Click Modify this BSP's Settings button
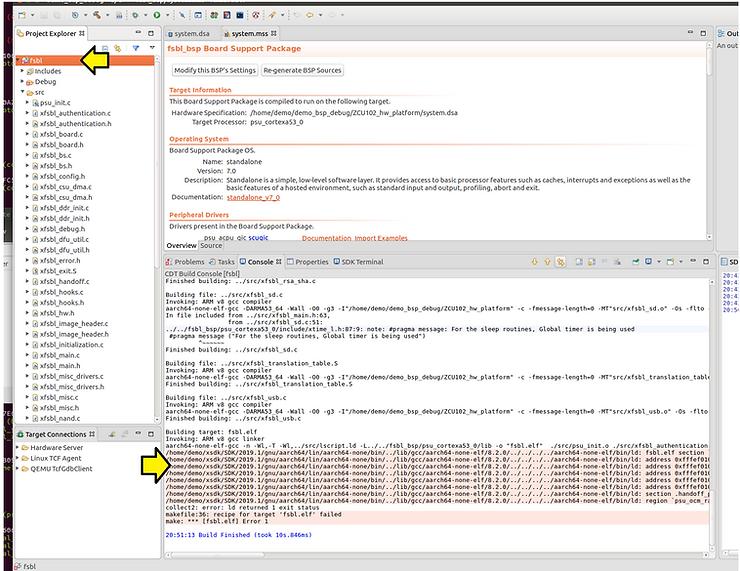This screenshot has width=740, height=571. (215, 70)
